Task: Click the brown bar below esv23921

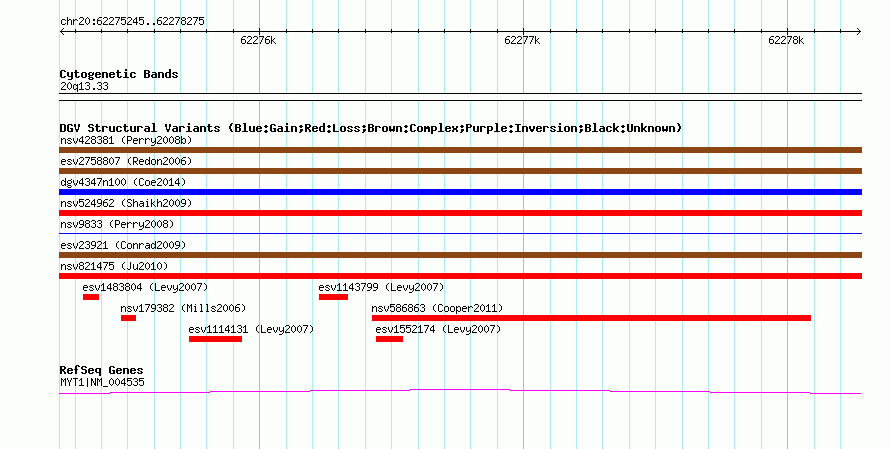Action: click(x=460, y=255)
